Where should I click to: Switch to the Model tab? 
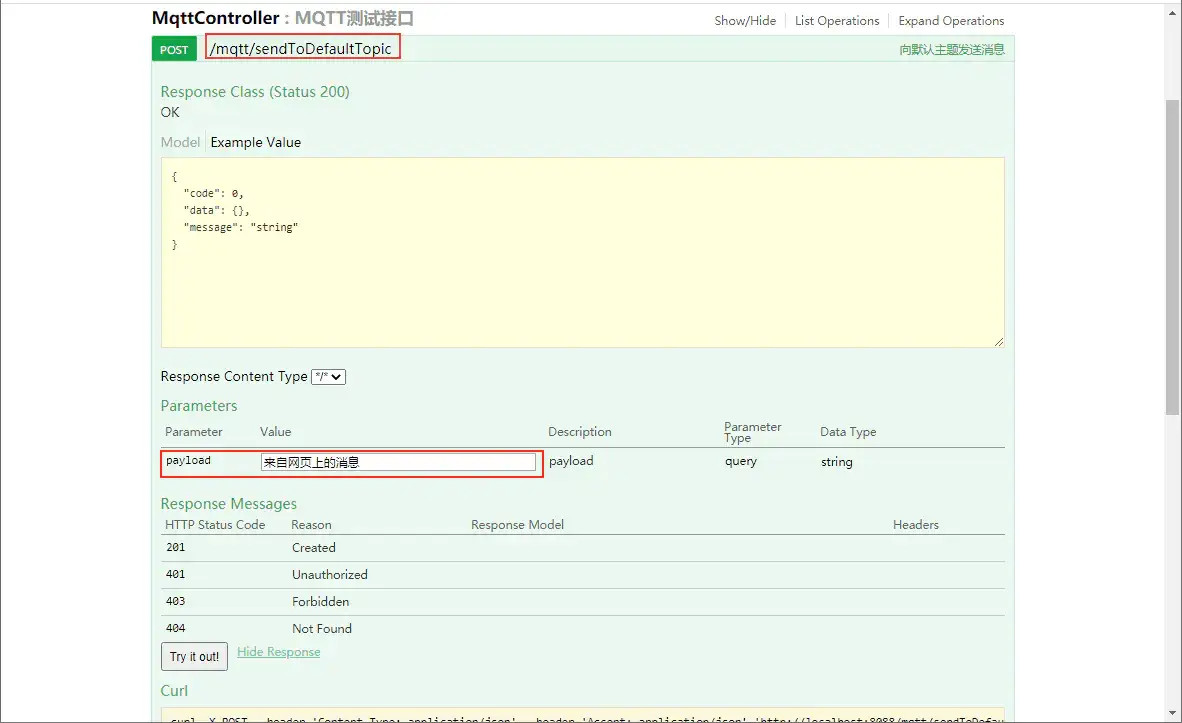coord(180,142)
